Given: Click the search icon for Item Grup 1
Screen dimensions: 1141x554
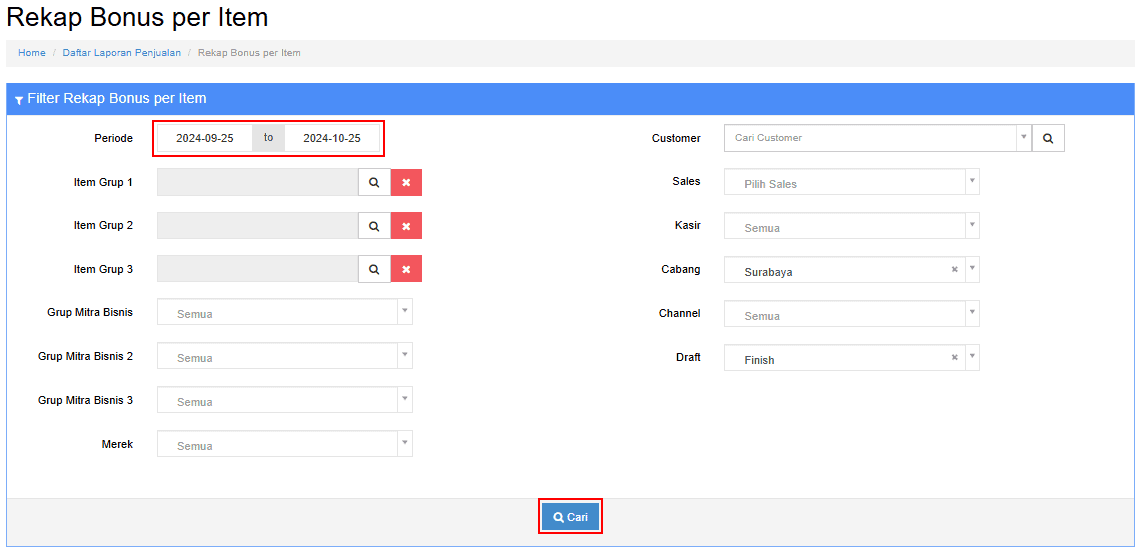Looking at the screenshot, I should (374, 182).
